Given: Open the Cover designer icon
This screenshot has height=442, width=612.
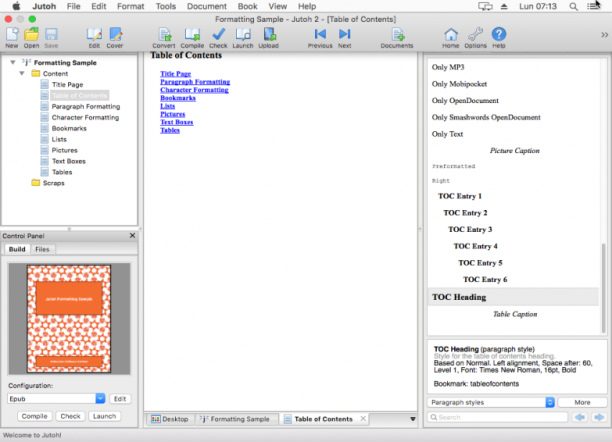Looking at the screenshot, I should click(x=115, y=38).
